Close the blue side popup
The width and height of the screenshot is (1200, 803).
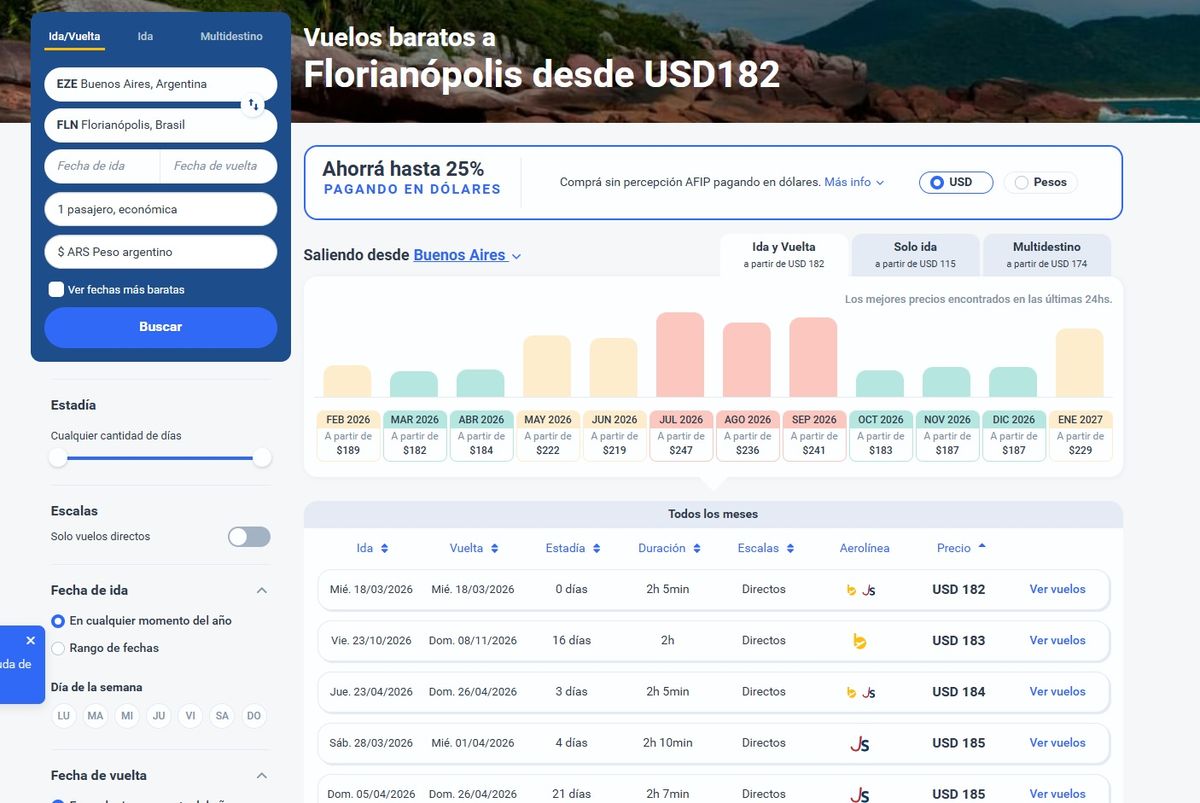[x=30, y=640]
